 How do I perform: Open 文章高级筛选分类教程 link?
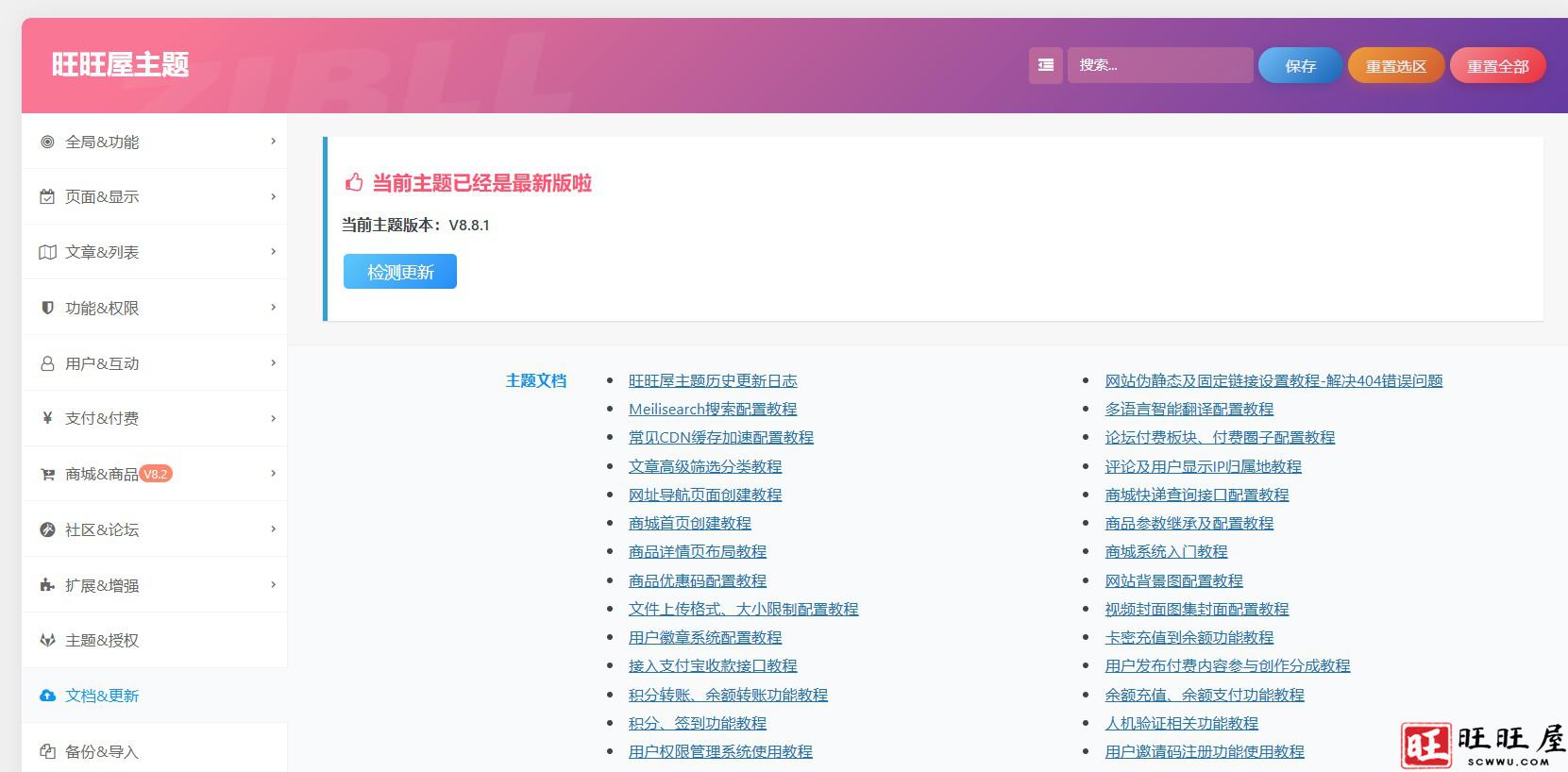point(705,466)
